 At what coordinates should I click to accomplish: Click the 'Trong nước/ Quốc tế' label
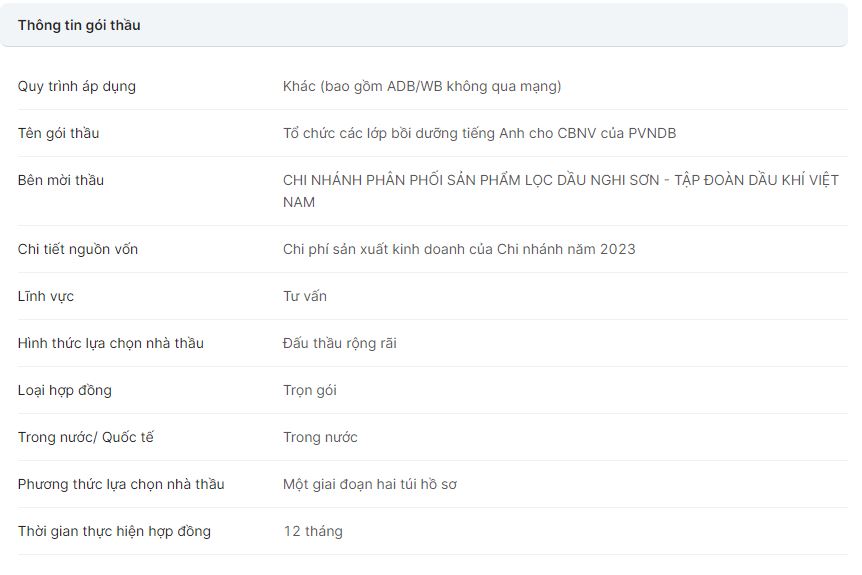coord(86,437)
